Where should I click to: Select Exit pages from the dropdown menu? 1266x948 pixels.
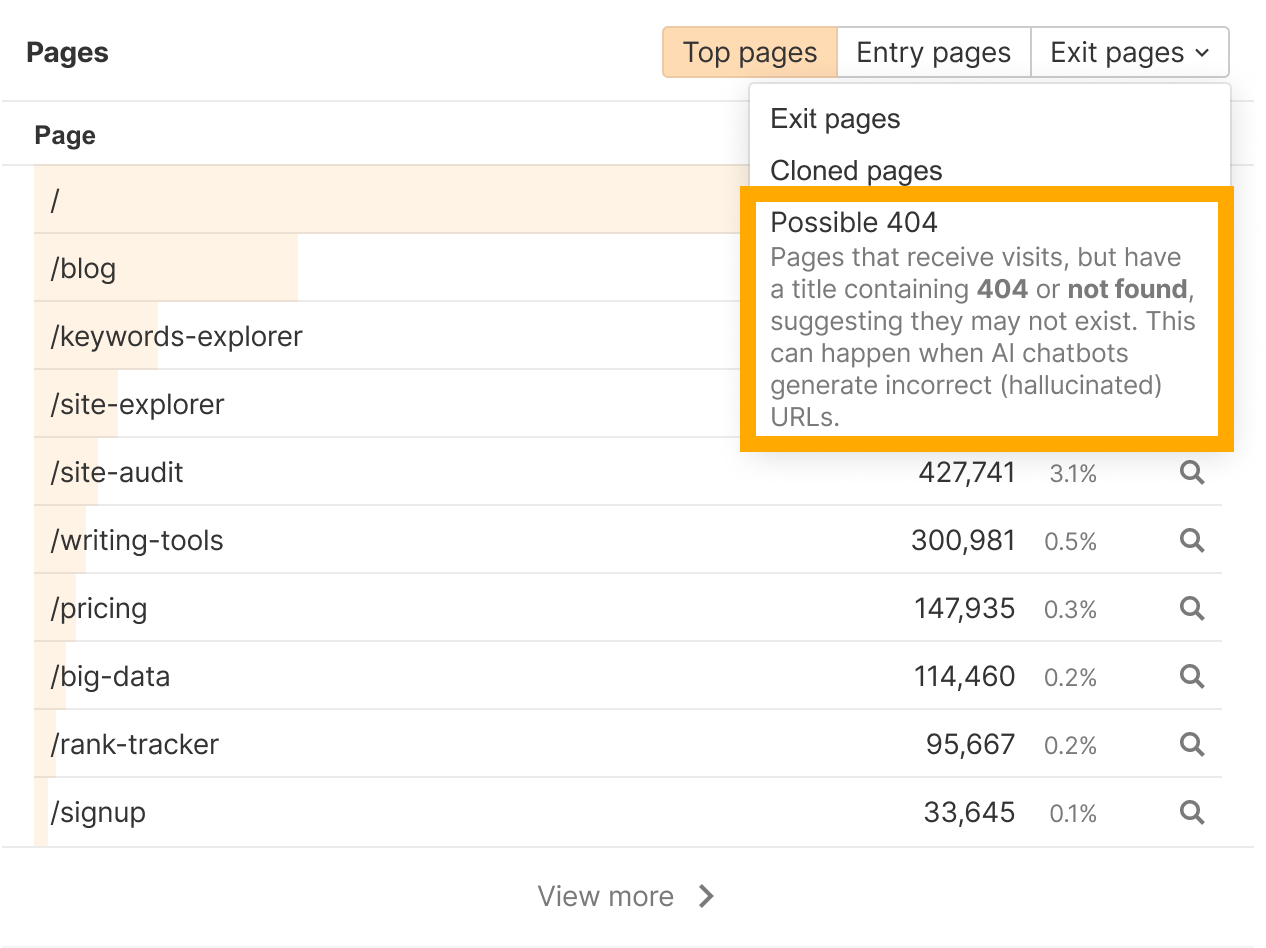coord(835,119)
